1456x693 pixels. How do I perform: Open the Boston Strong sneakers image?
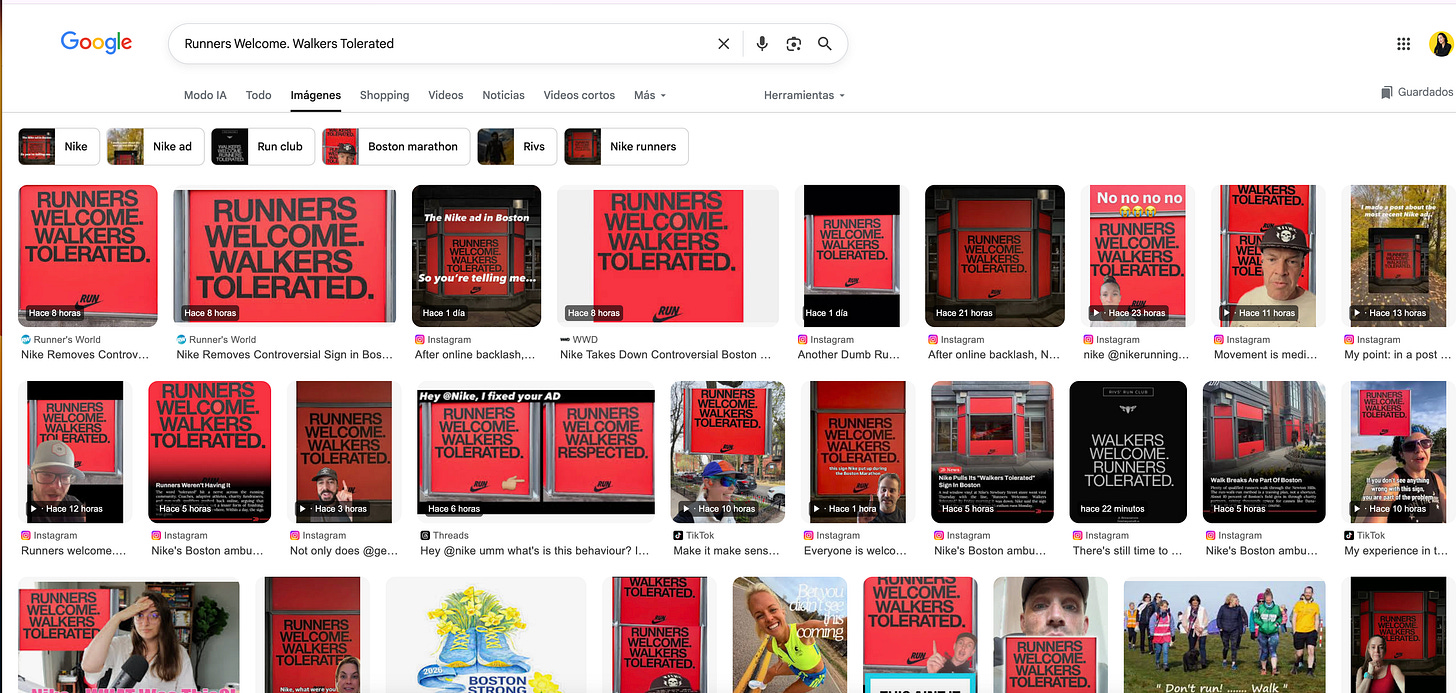click(486, 635)
